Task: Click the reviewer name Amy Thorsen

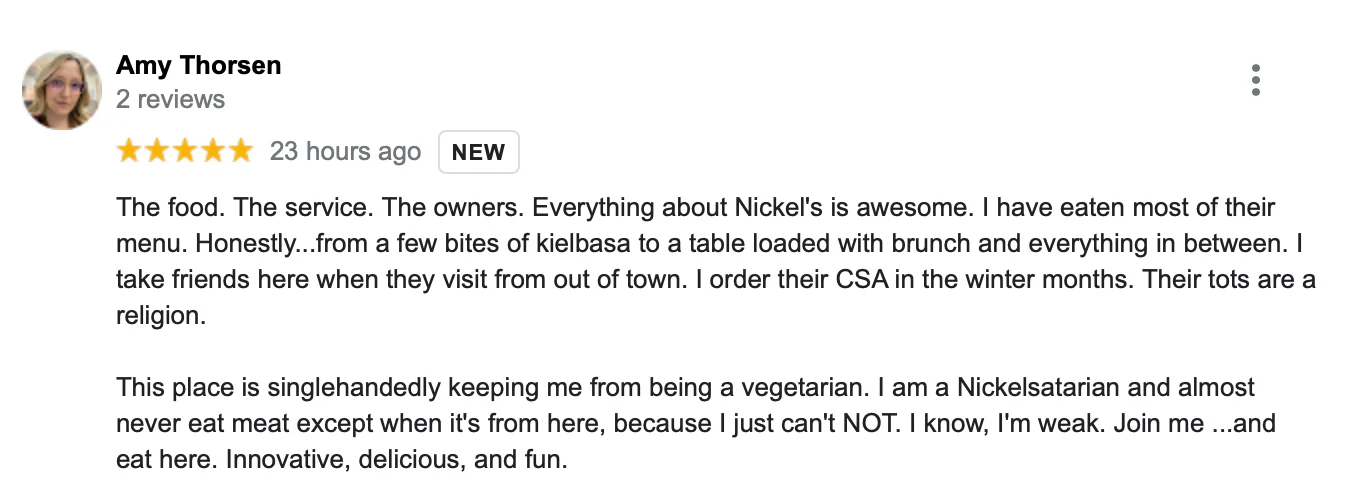Action: [x=198, y=66]
